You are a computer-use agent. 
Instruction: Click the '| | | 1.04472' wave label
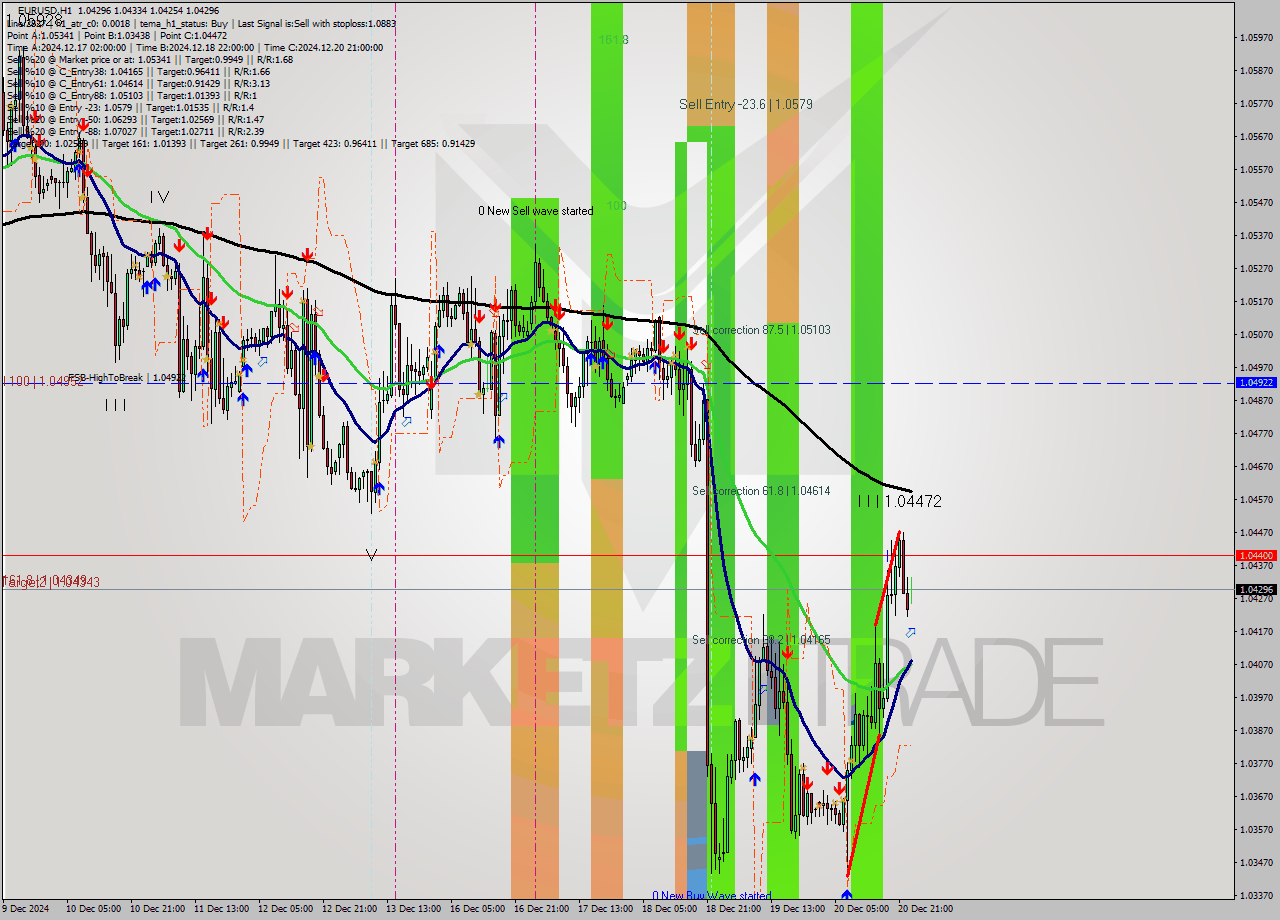pos(899,501)
